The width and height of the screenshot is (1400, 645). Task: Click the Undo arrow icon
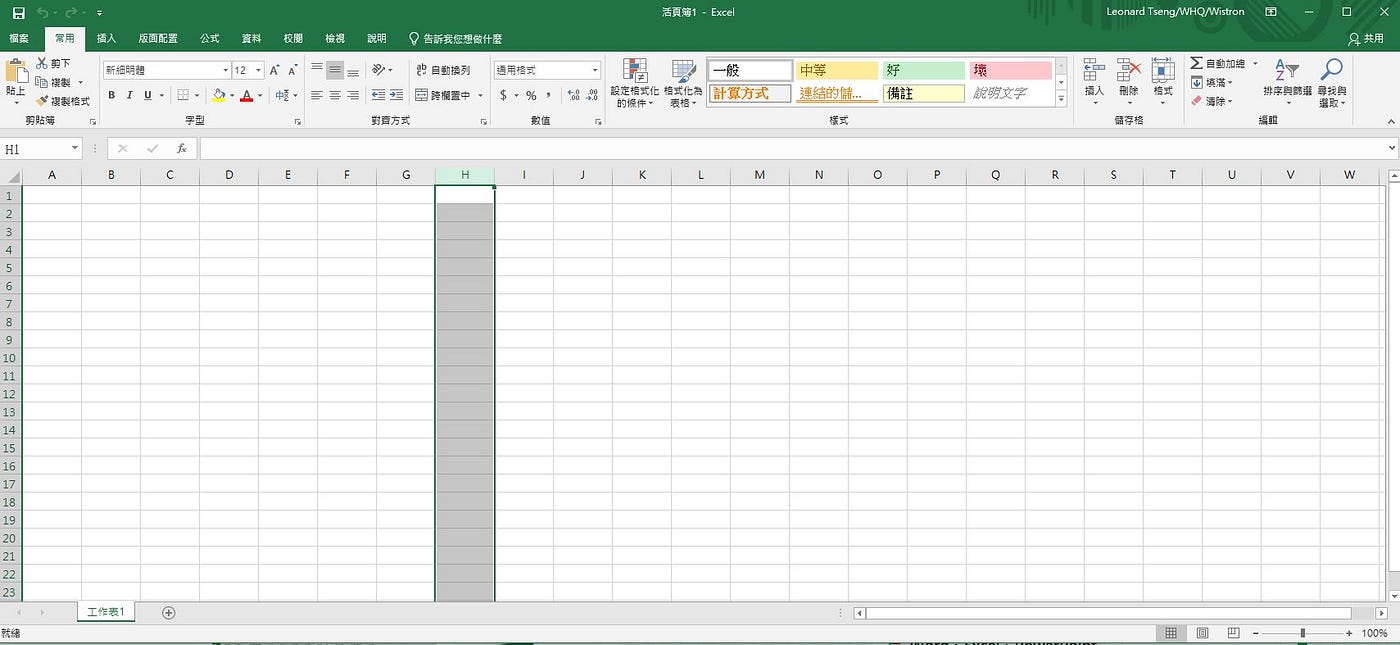(x=43, y=12)
